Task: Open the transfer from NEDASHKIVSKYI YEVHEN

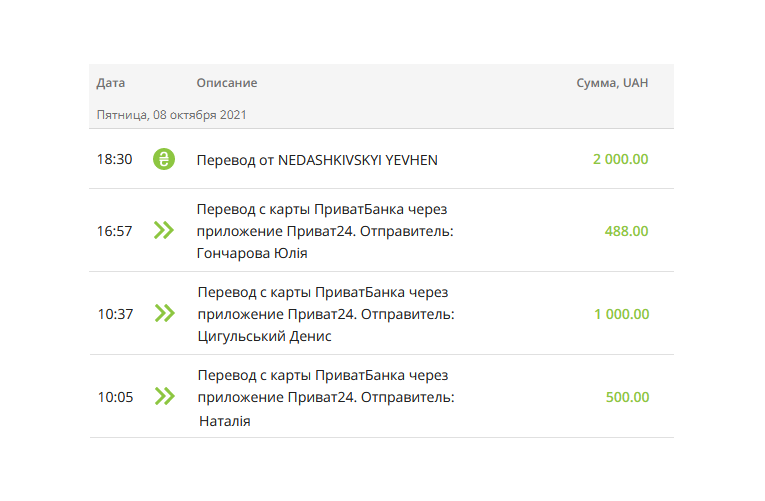Action: click(x=317, y=160)
